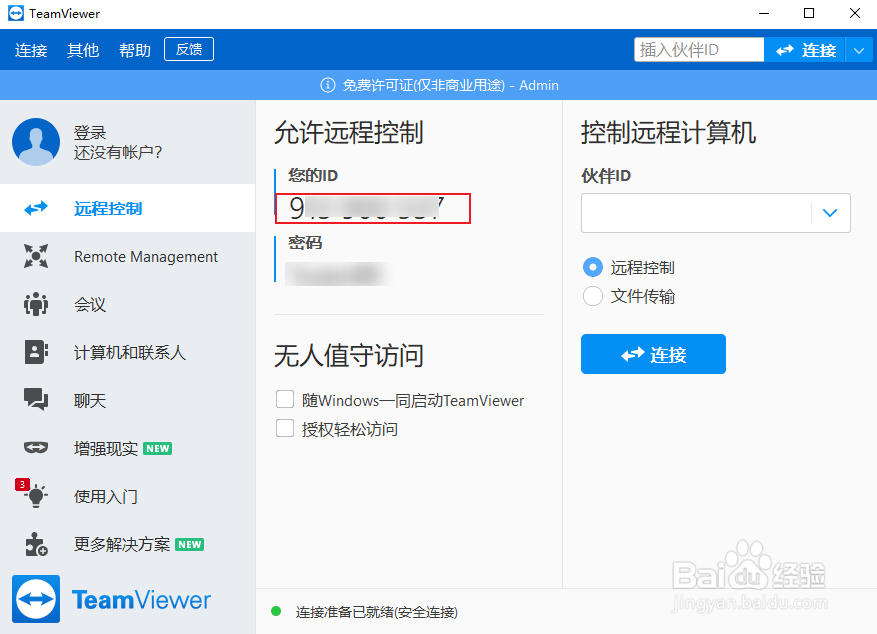Image resolution: width=877 pixels, height=634 pixels.
Task: Click the large blue 连接 button
Action: click(x=653, y=354)
